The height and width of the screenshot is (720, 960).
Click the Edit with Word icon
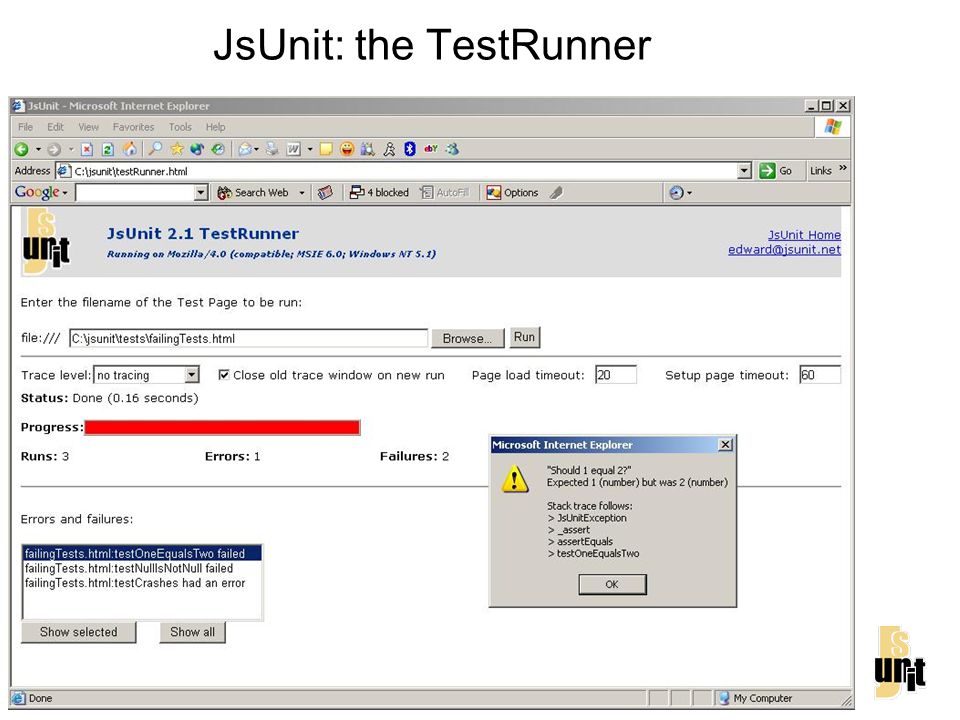[294, 149]
